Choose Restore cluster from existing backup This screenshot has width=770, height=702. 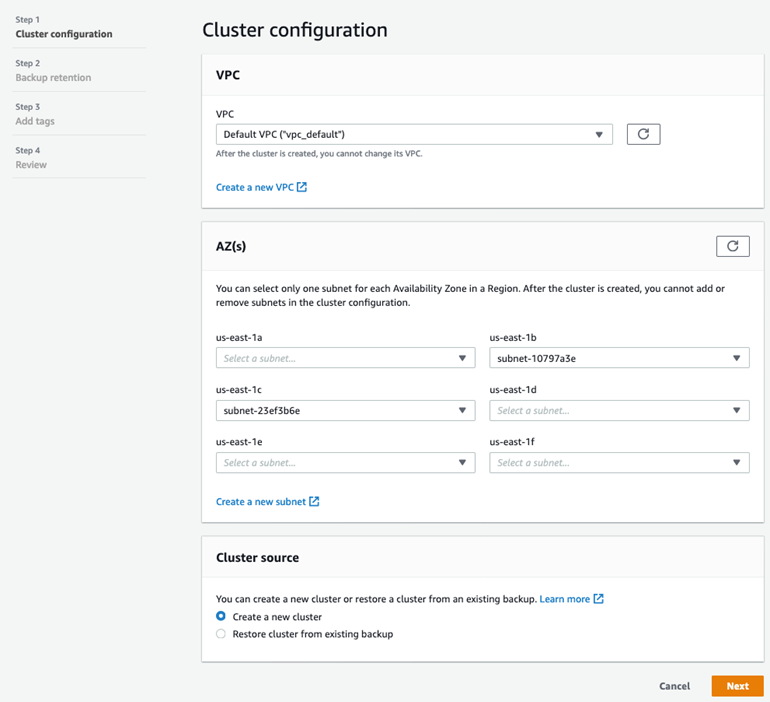[221, 634]
